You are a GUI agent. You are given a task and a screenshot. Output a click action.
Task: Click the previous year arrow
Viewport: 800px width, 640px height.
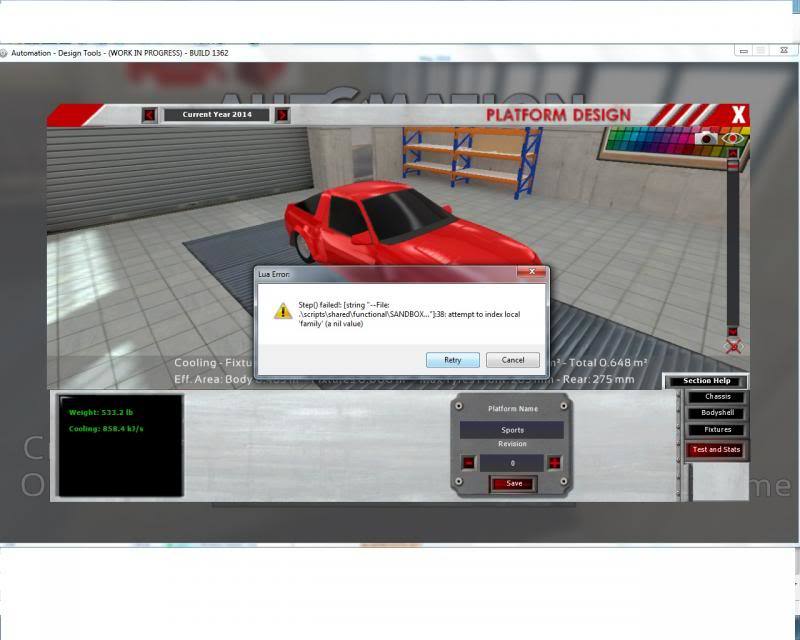149,115
